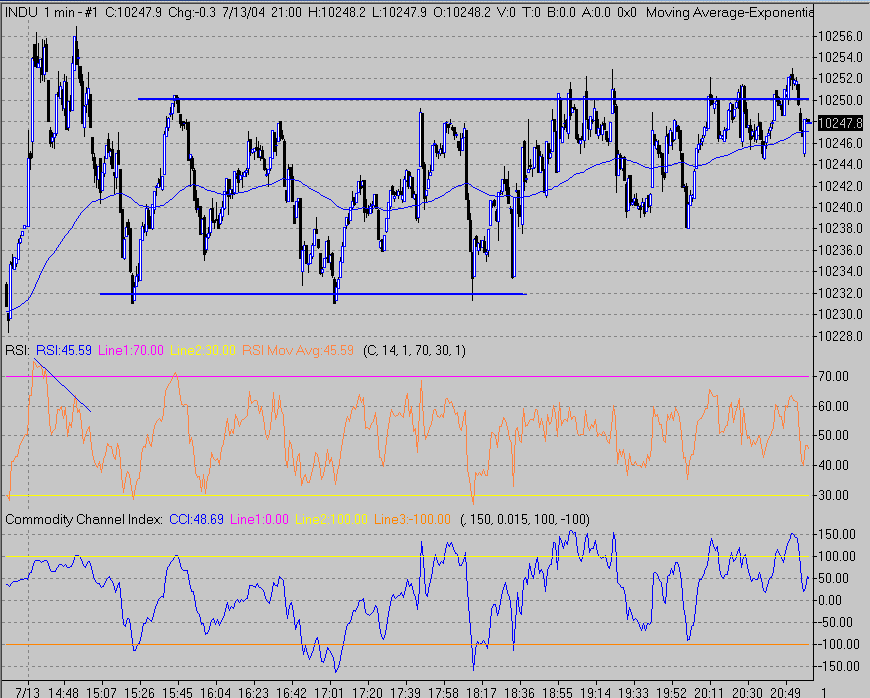Select the pink Line1:70.00 RSI label
This screenshot has width=870, height=698.
tap(134, 351)
